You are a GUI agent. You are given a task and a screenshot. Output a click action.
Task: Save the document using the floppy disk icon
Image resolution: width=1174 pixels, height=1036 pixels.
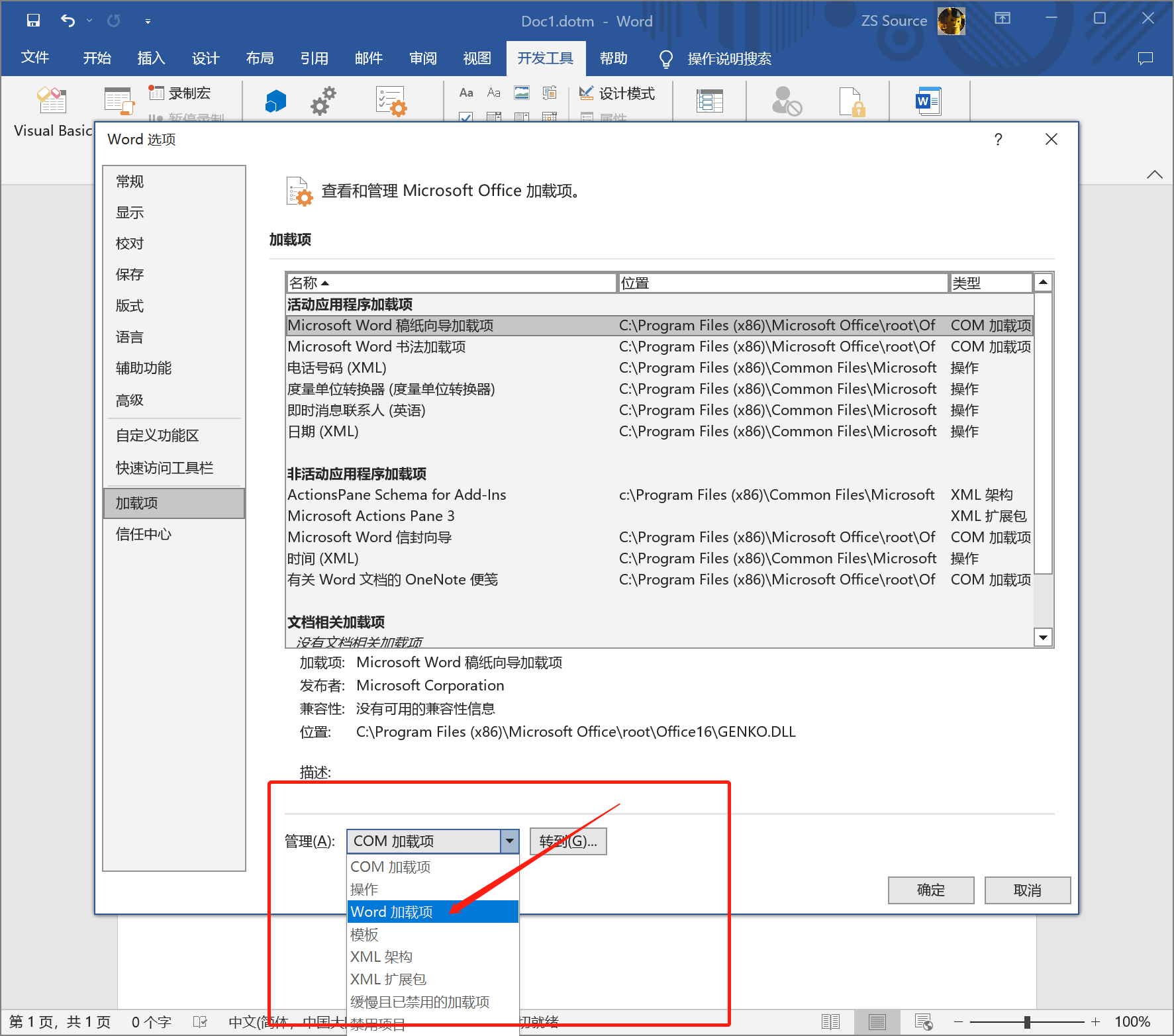click(33, 21)
